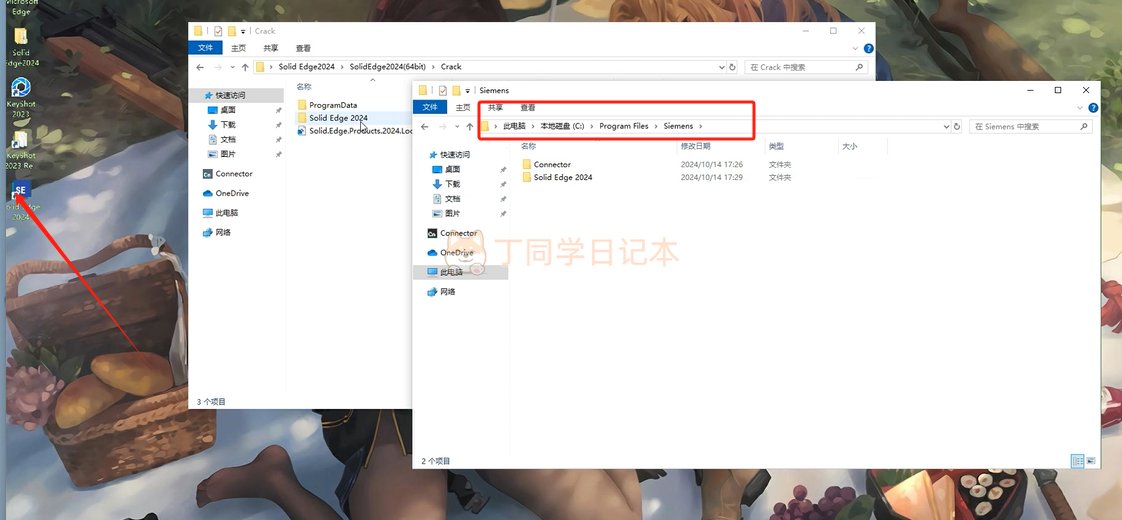Viewport: 1122px width, 520px height.
Task: Open recent locations dropdown in Siemens window
Action: click(457, 126)
